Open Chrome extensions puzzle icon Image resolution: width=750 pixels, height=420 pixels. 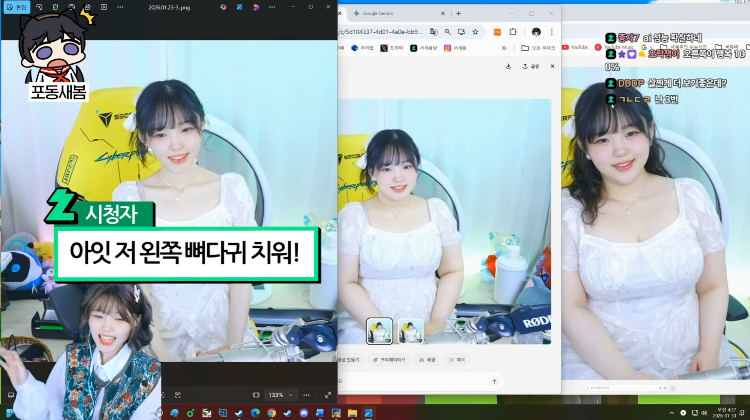tap(513, 32)
